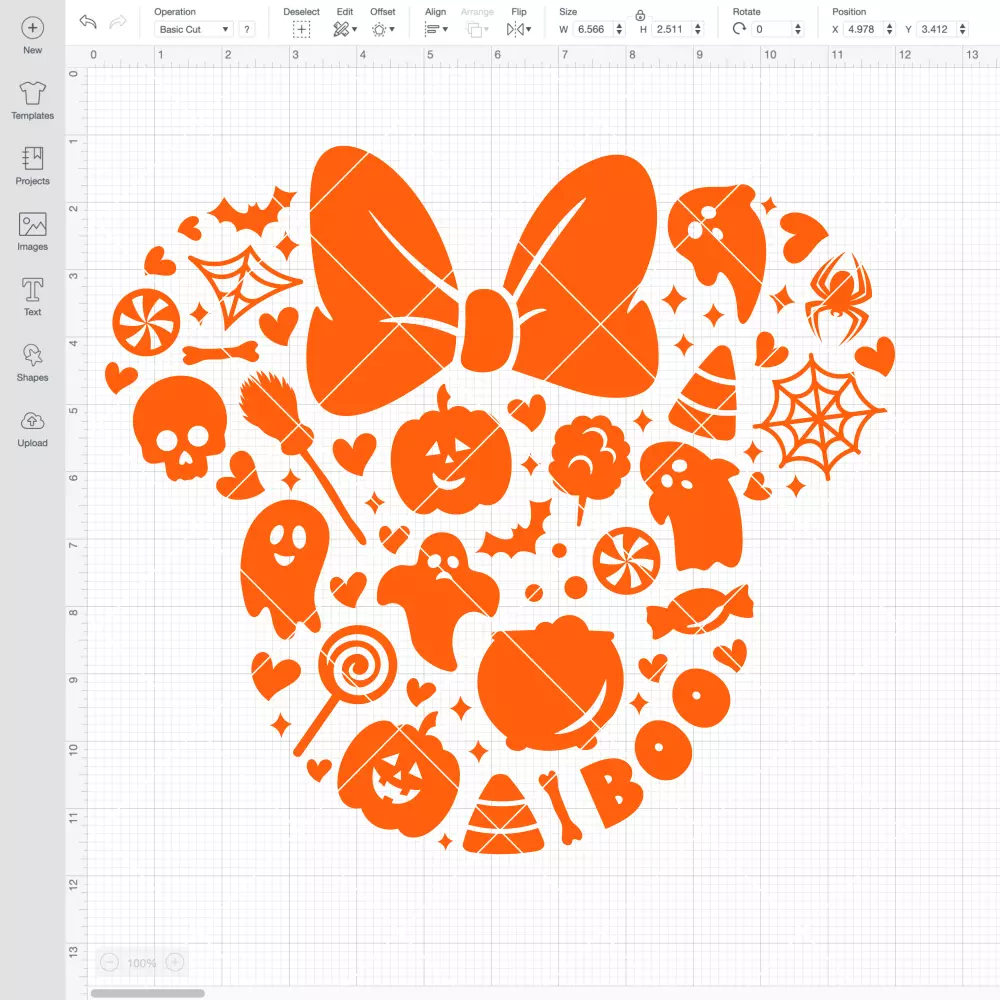Adjust the X position stepper

(889, 29)
